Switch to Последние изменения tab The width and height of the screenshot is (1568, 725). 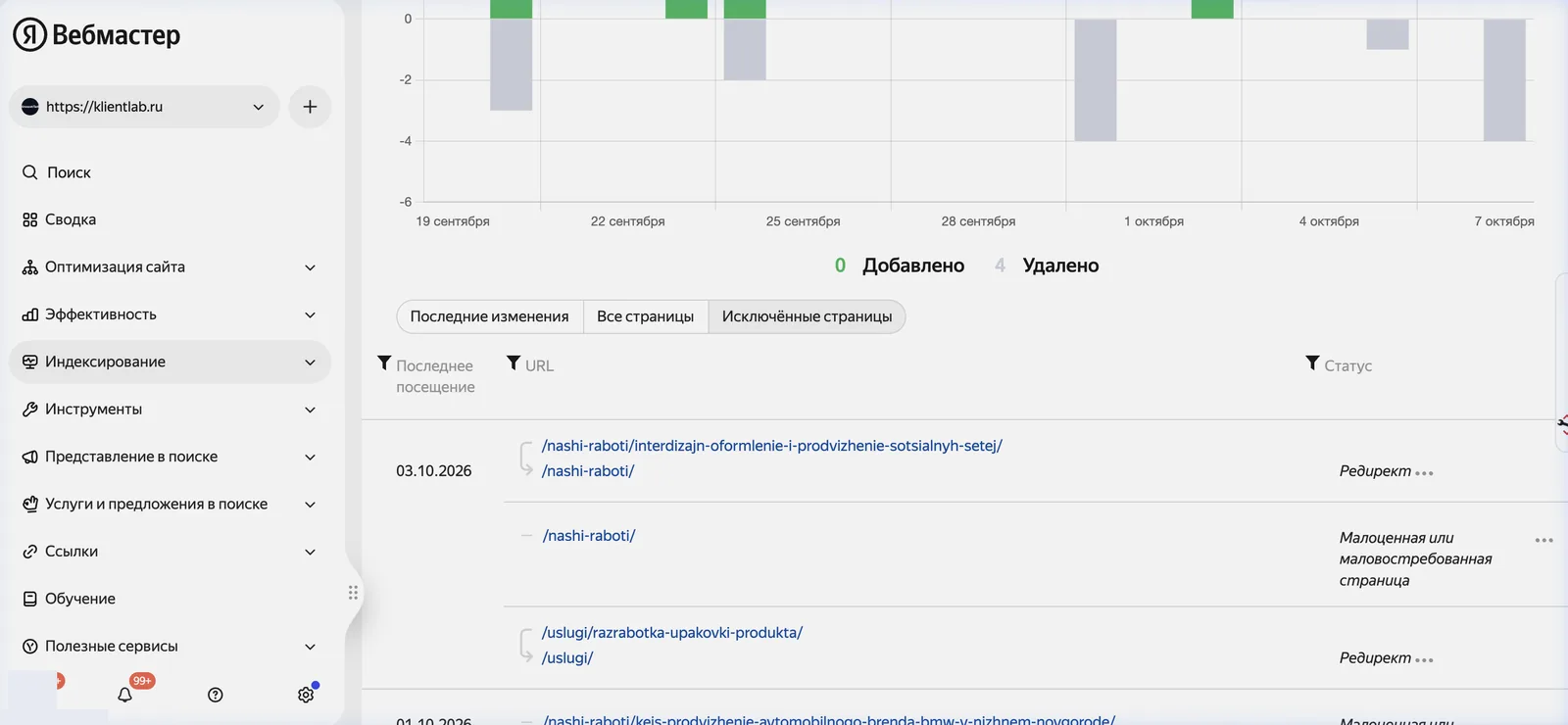[x=490, y=316]
